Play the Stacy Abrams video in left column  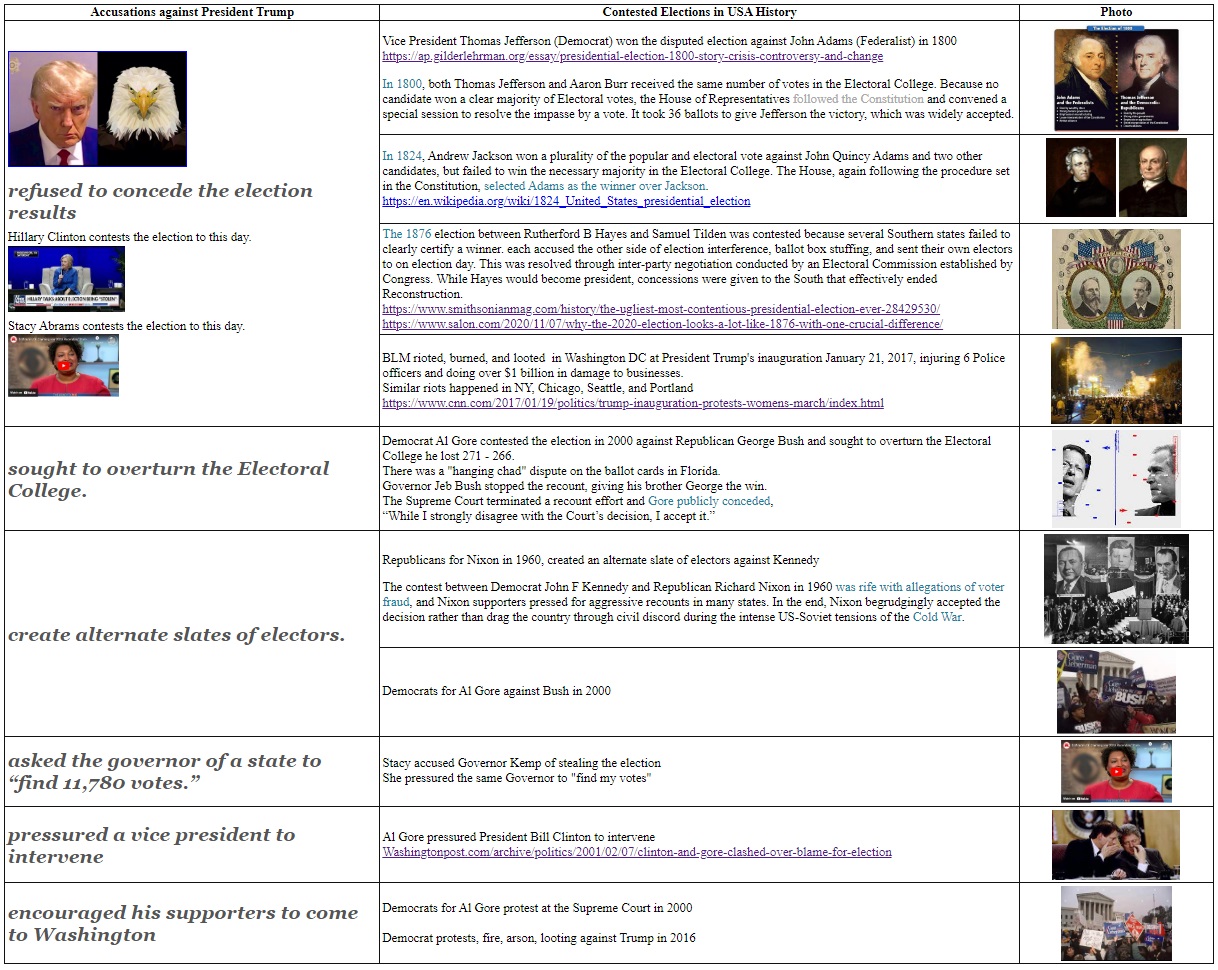63,366
